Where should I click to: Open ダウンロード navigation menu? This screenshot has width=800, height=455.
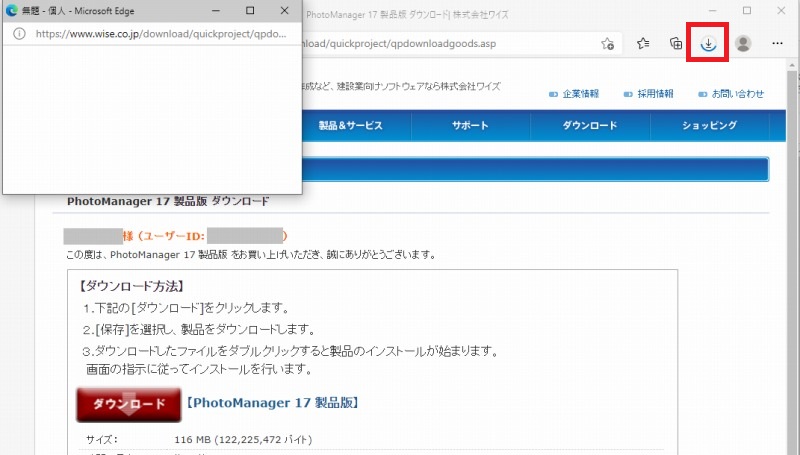[590, 125]
